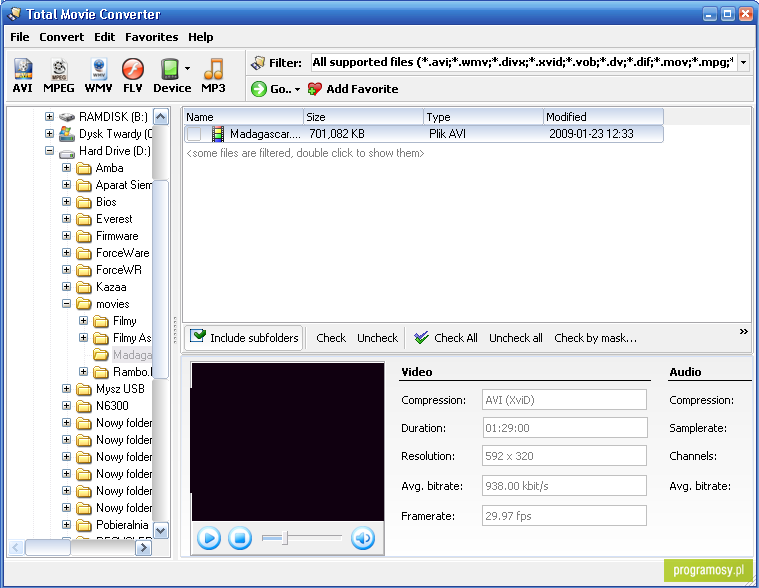Screen dimensions: 759x588
Task: Click the Resolution field 592 x 320
Action: click(564, 456)
